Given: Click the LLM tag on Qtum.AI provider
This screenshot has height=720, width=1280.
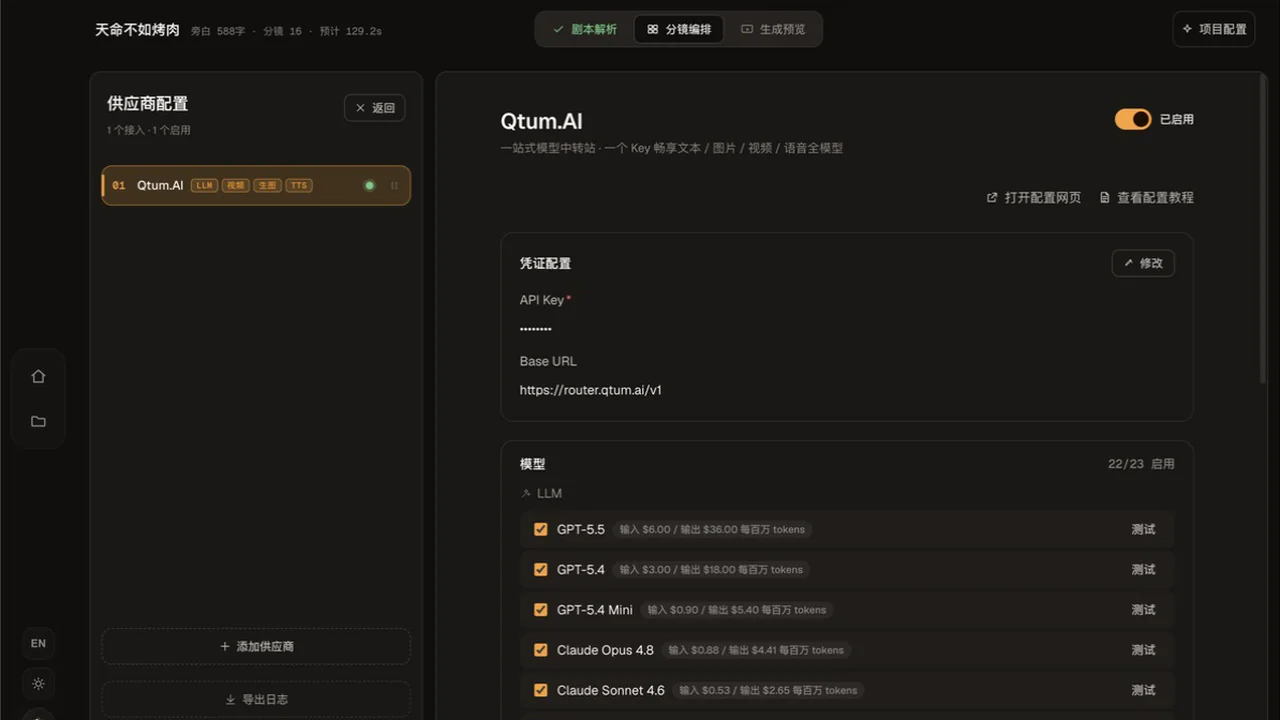Looking at the screenshot, I should pos(205,185).
